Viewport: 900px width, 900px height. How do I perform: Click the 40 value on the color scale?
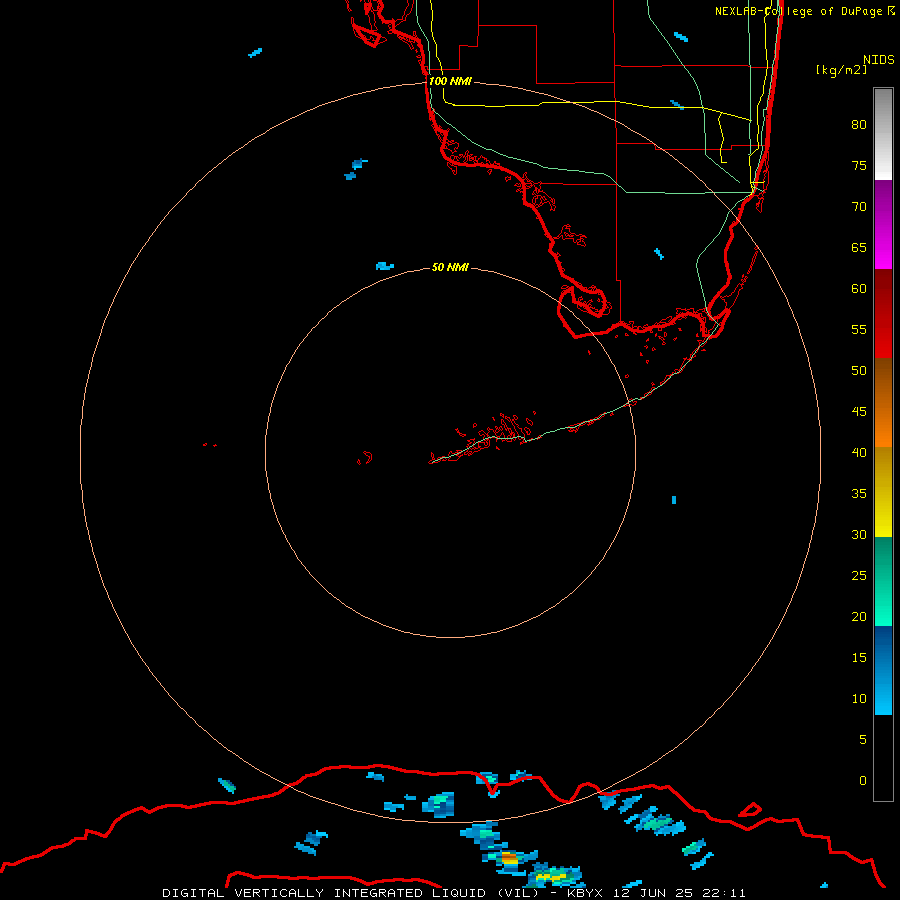point(859,452)
